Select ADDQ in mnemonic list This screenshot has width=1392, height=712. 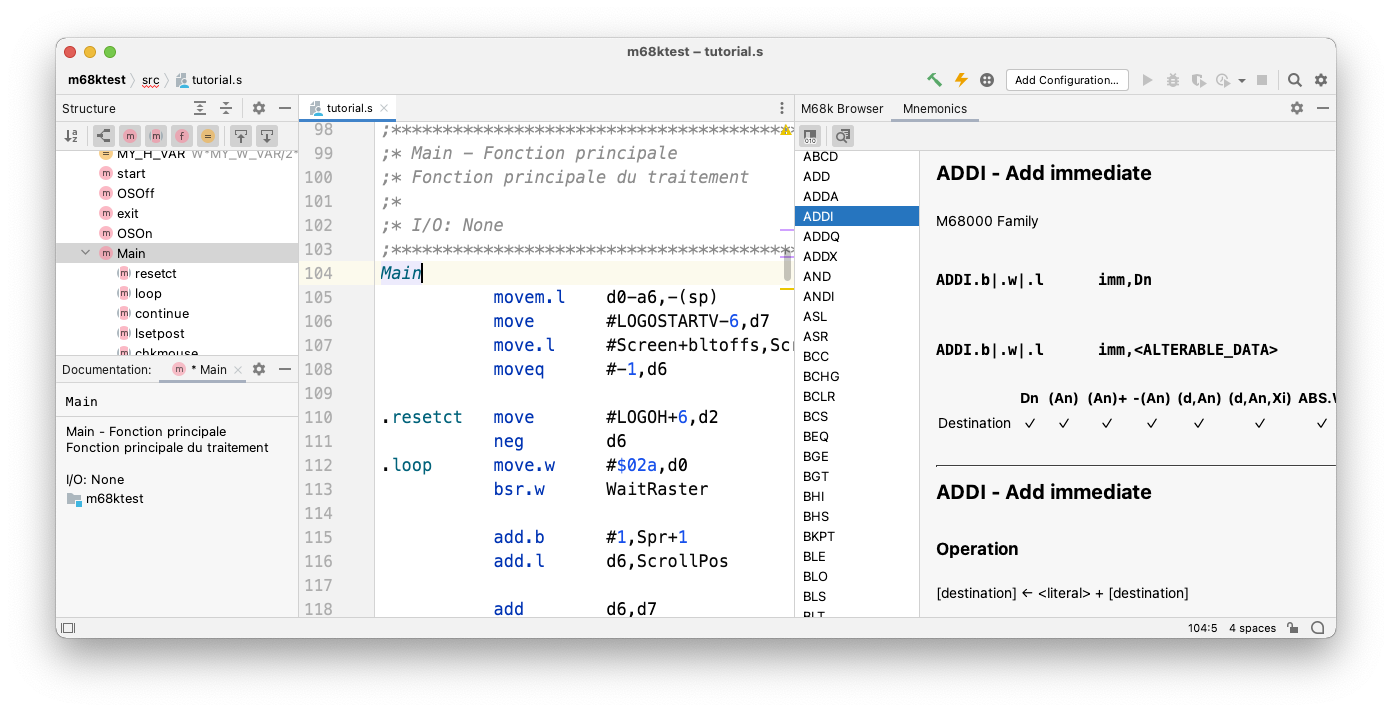[x=857, y=236]
